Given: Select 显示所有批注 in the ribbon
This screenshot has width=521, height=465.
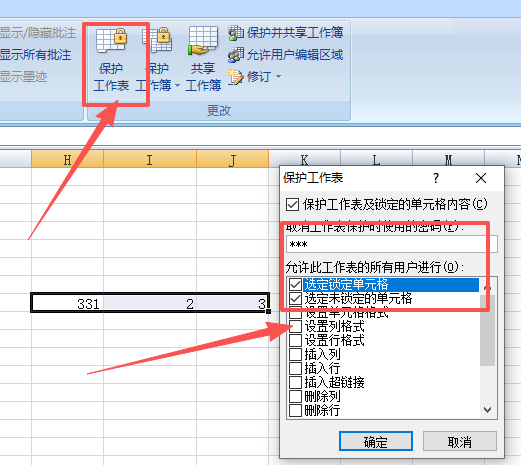Looking at the screenshot, I should [35, 55].
